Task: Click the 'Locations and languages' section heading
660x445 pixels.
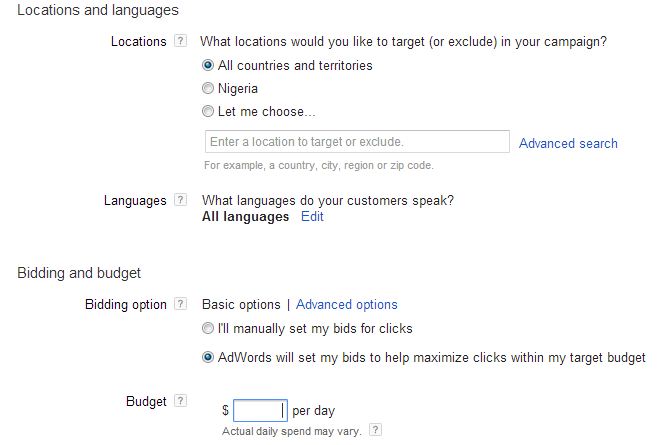Action: pos(98,11)
